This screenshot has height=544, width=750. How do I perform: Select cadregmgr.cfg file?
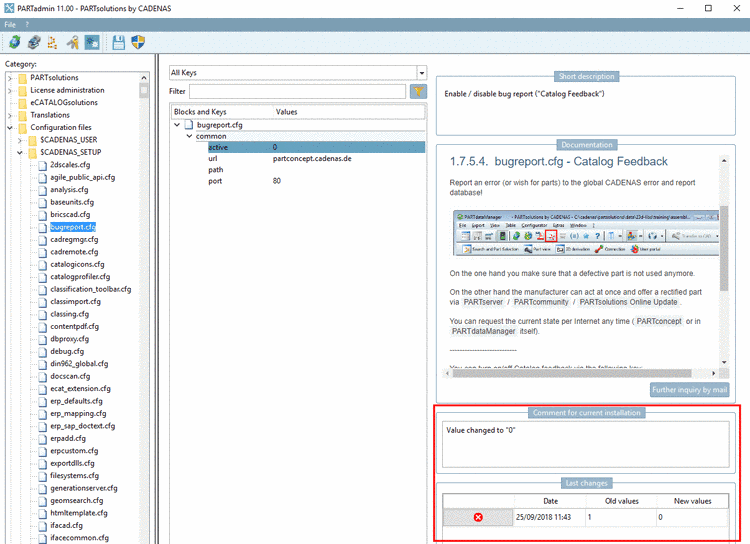point(74,239)
